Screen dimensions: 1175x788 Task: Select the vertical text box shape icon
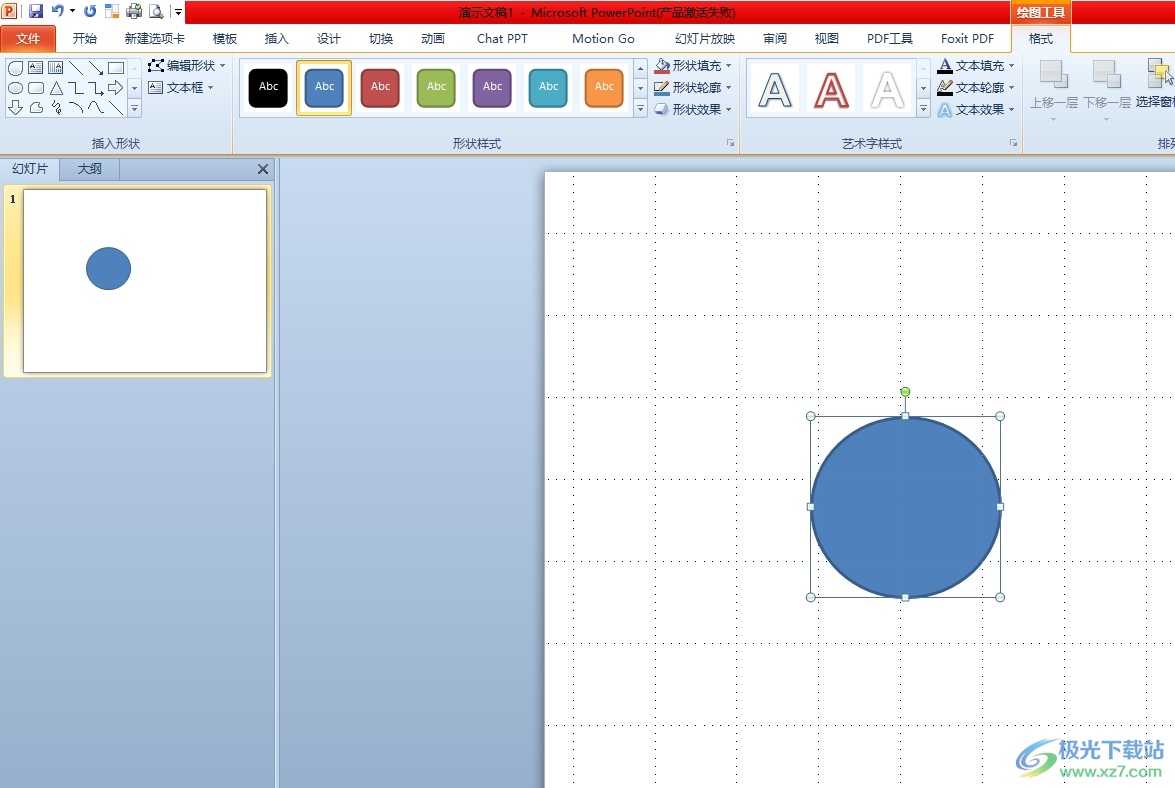click(55, 67)
